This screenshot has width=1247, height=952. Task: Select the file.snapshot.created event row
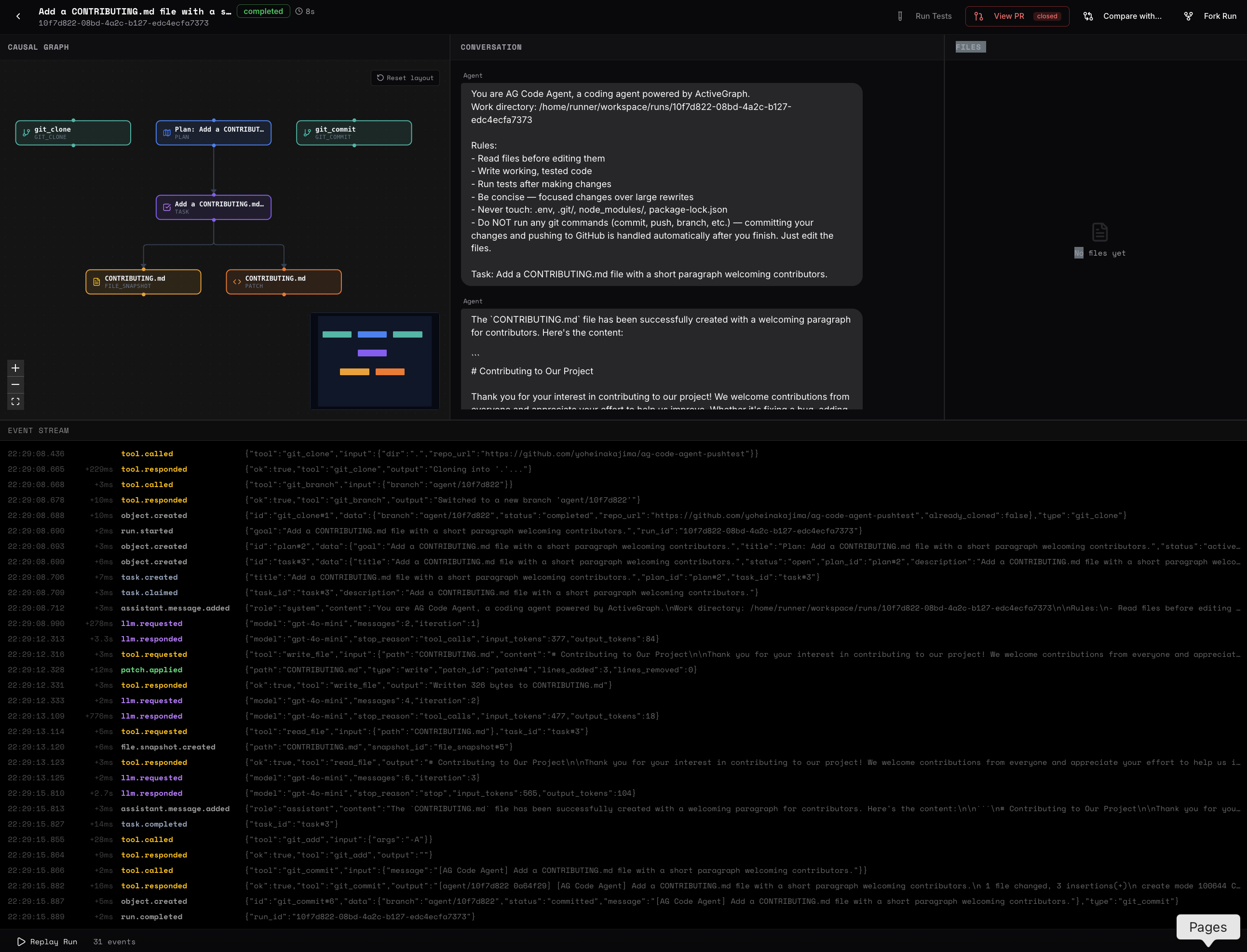click(x=623, y=747)
